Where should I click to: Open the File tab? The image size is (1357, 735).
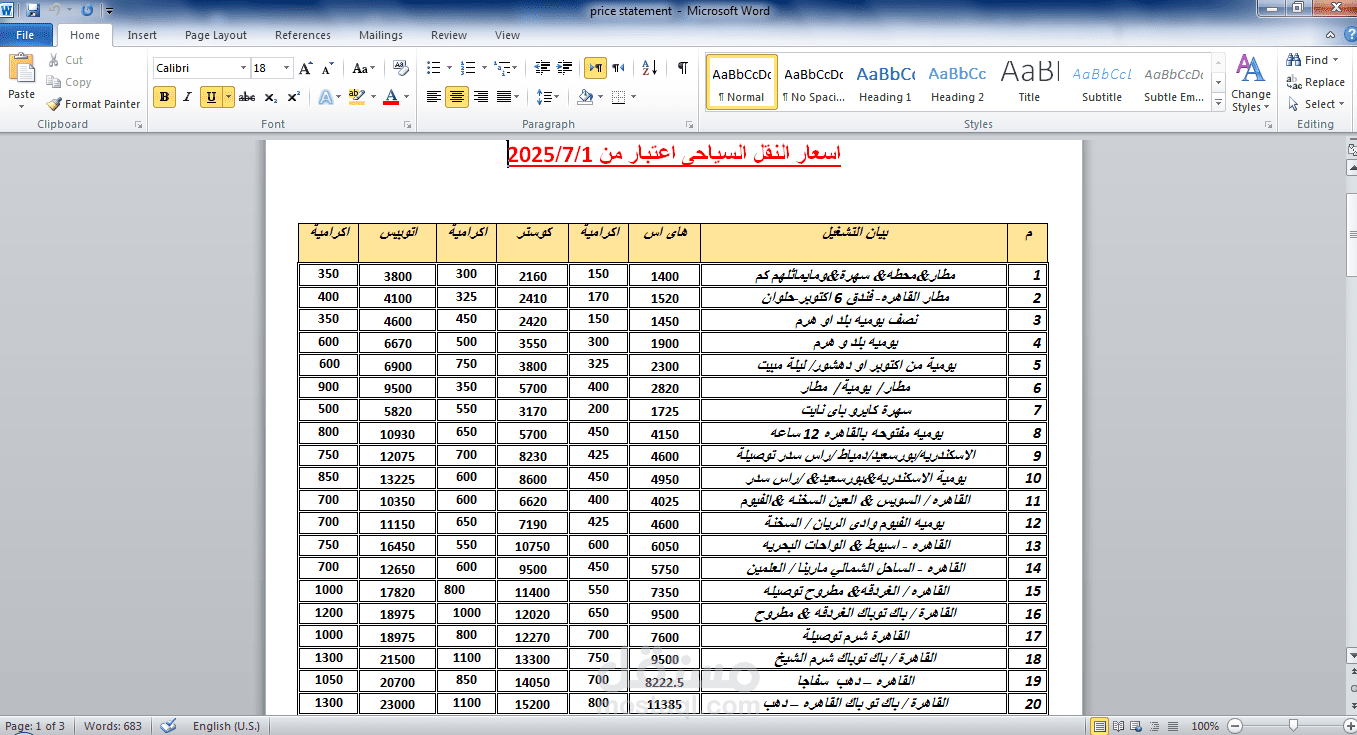[x=25, y=35]
